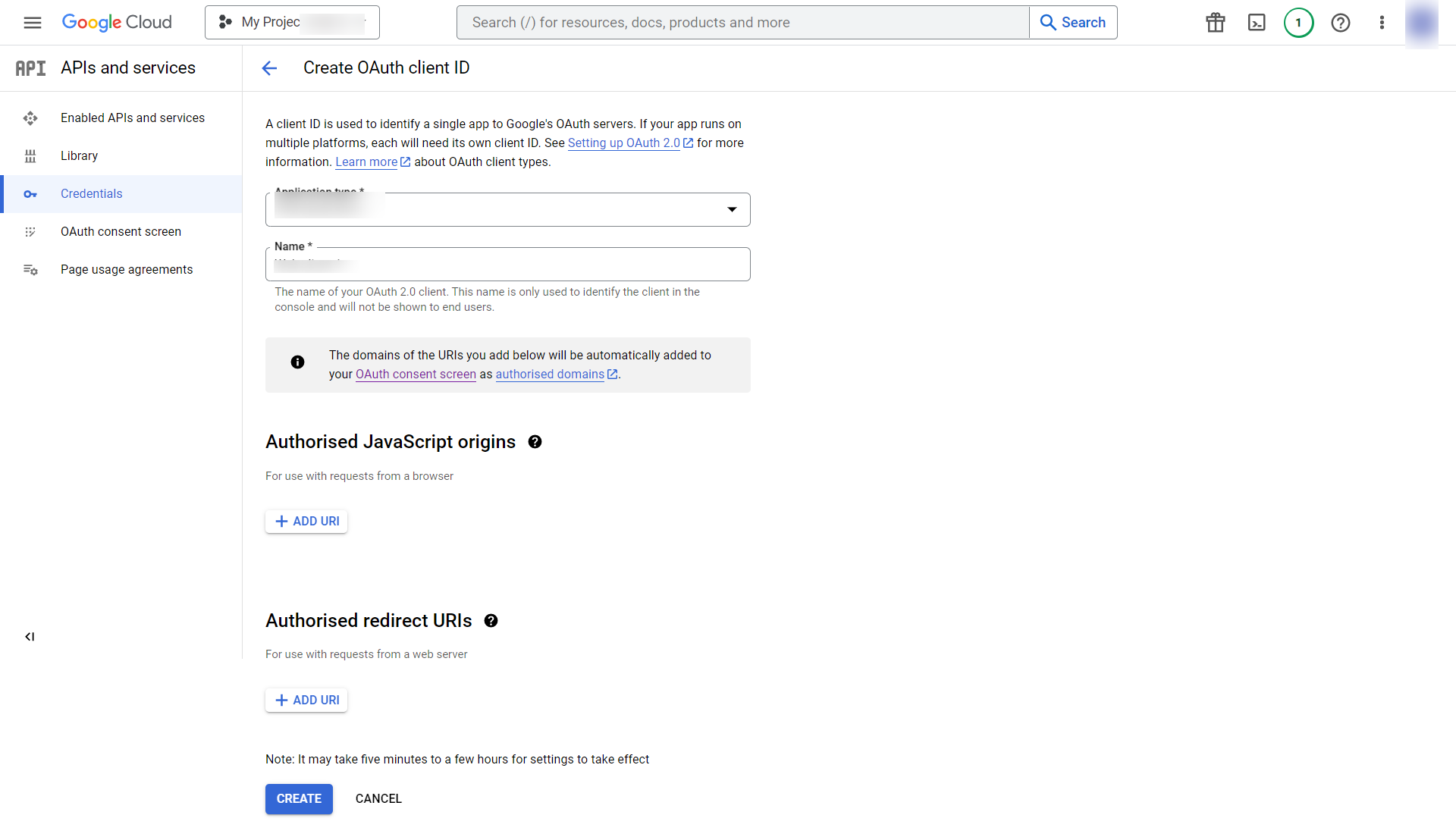Open the navigation hamburger menu
The image size is (1456, 837).
(32, 22)
